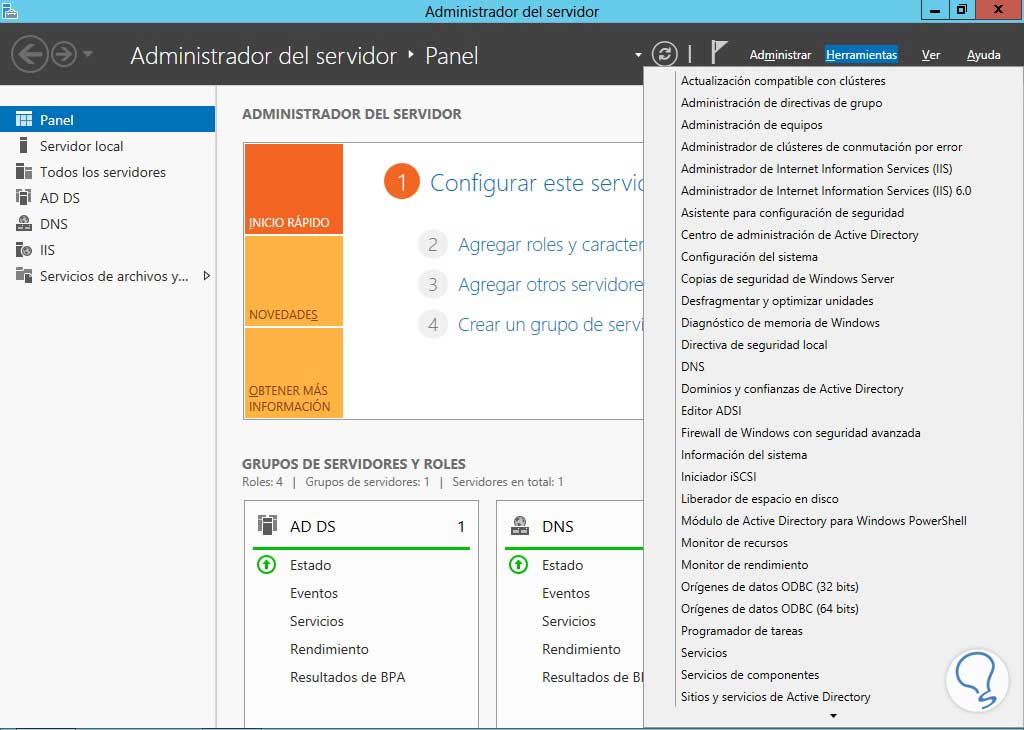Choose Configuración del sistema
1024x730 pixels.
pos(749,257)
